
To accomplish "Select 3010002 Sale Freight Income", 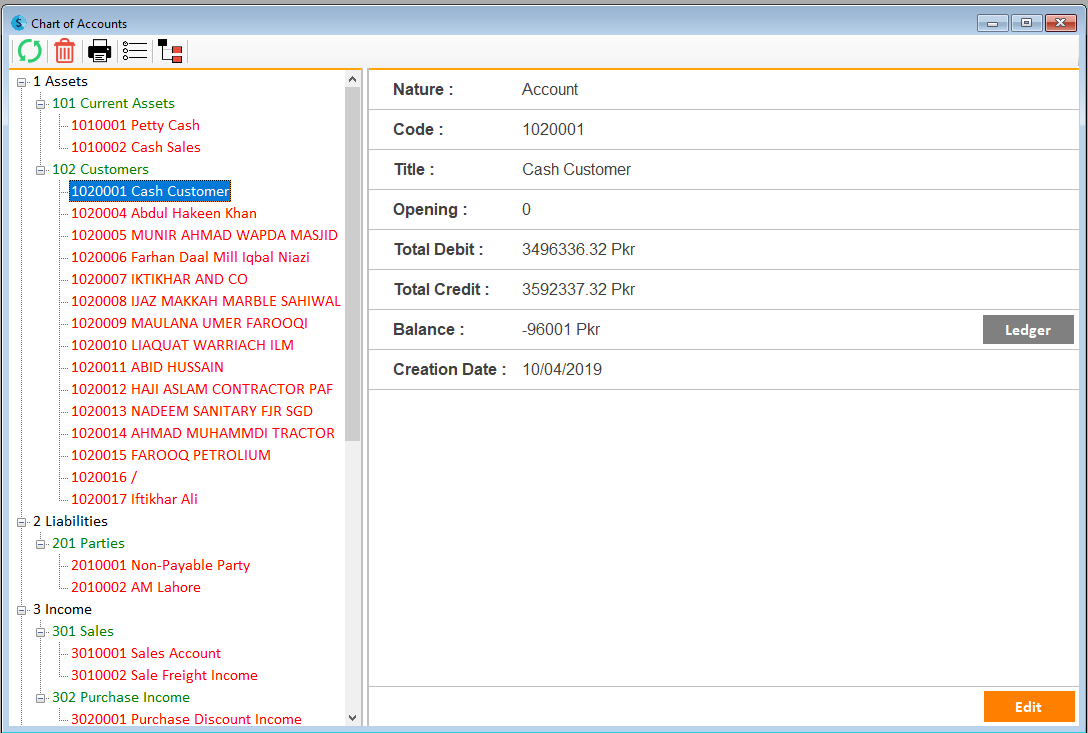I will [x=164, y=675].
